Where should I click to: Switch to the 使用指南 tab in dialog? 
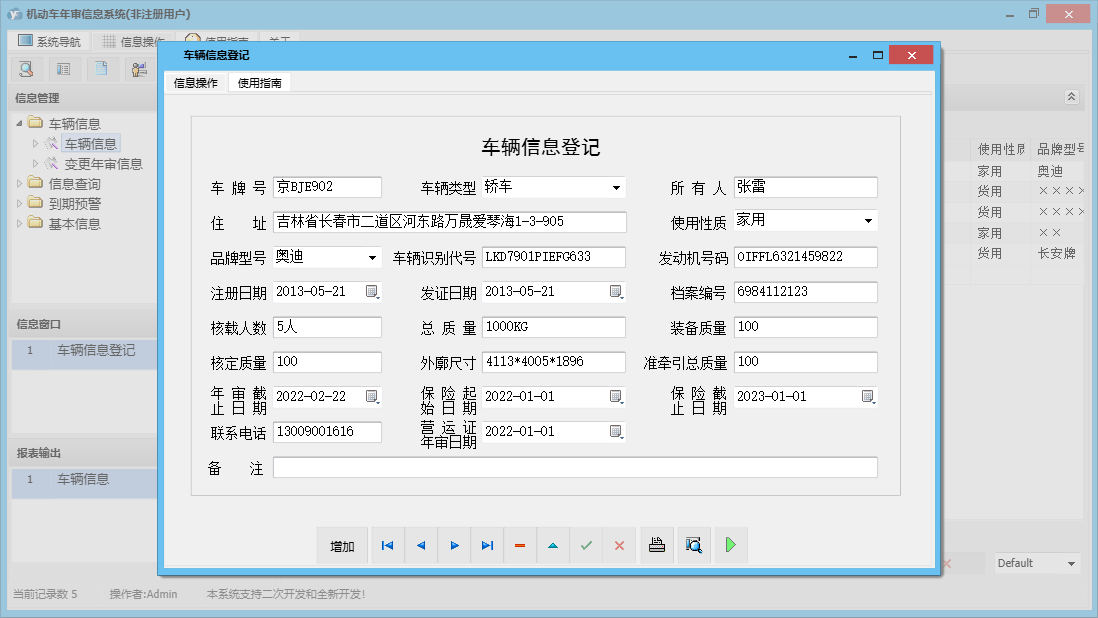259,84
